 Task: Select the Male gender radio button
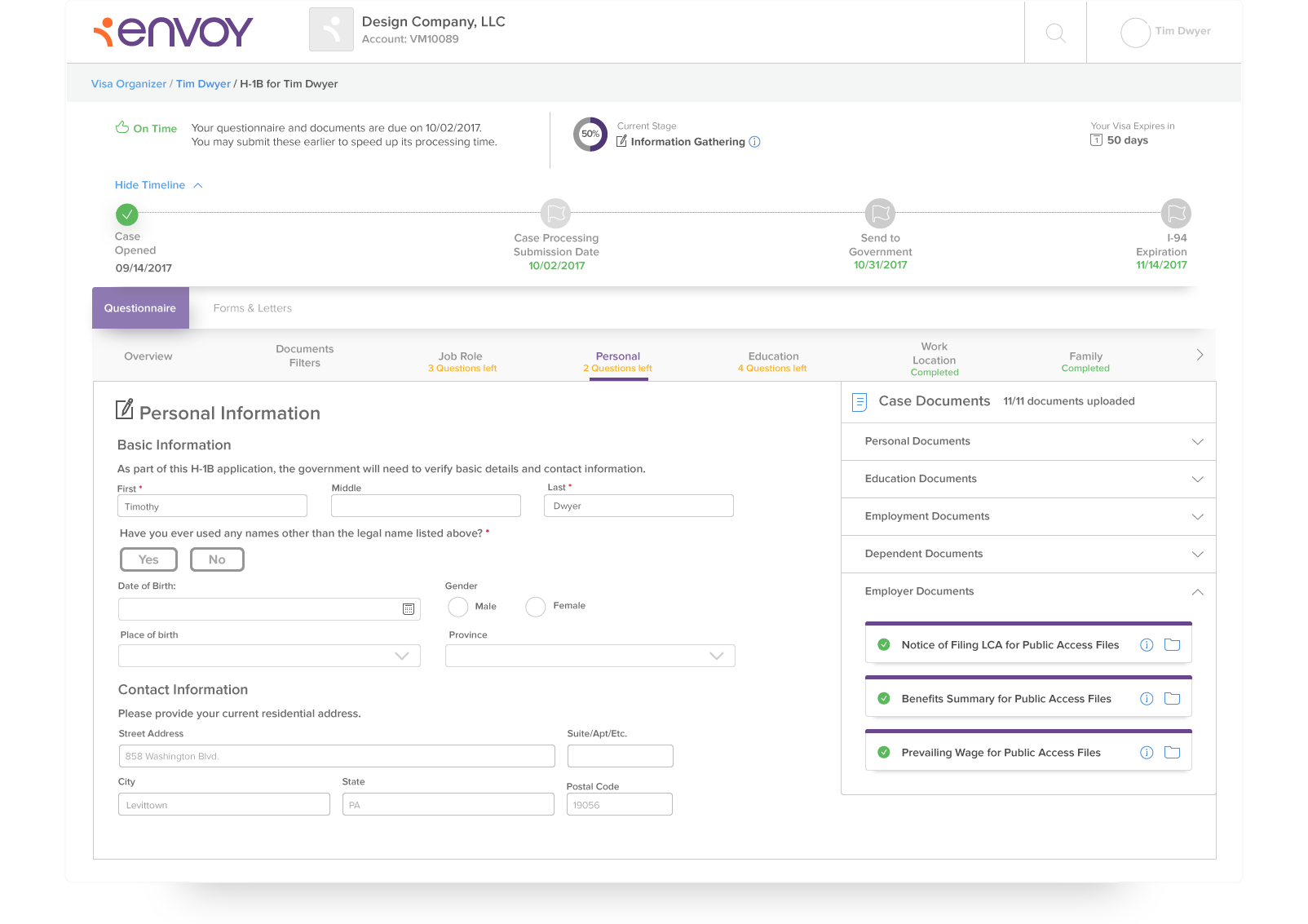pyautogui.click(x=458, y=607)
